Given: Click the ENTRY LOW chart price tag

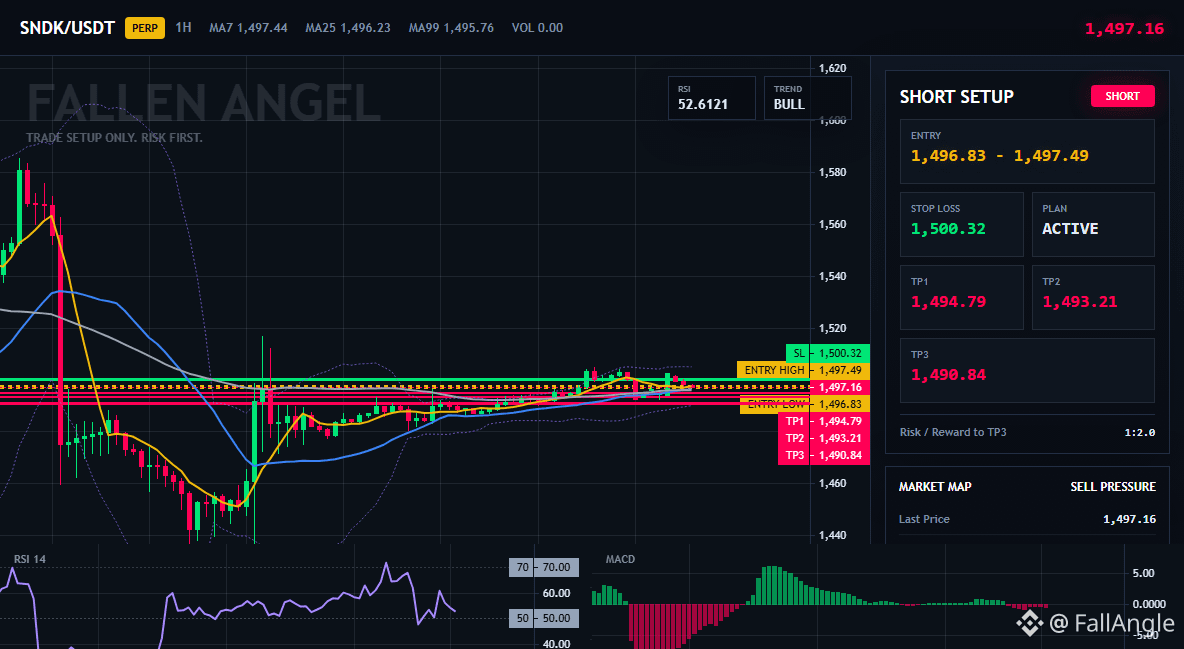Looking at the screenshot, I should tap(805, 404).
